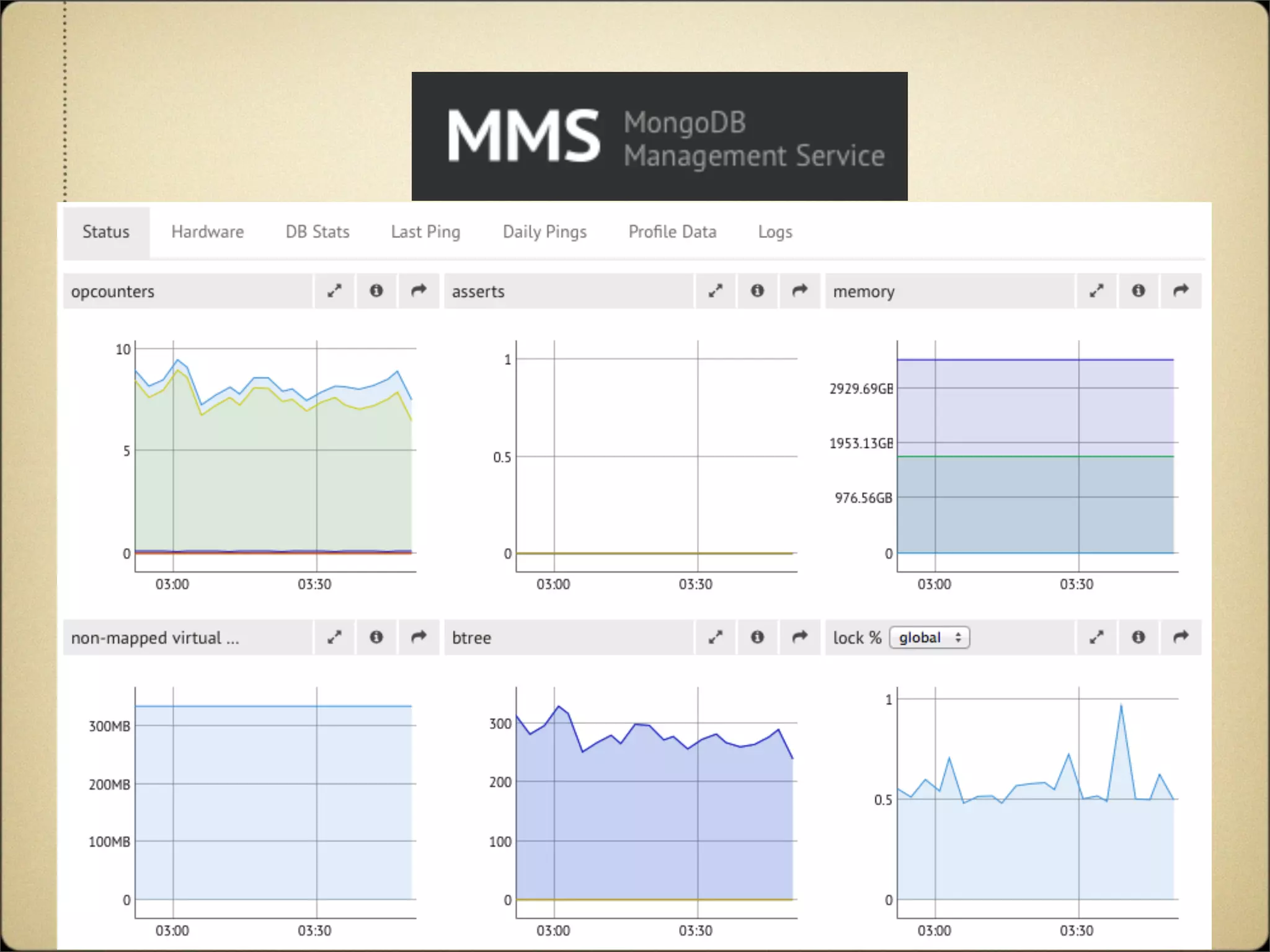Expand the btree chart to full size
The image size is (1270, 952).
[x=716, y=637]
